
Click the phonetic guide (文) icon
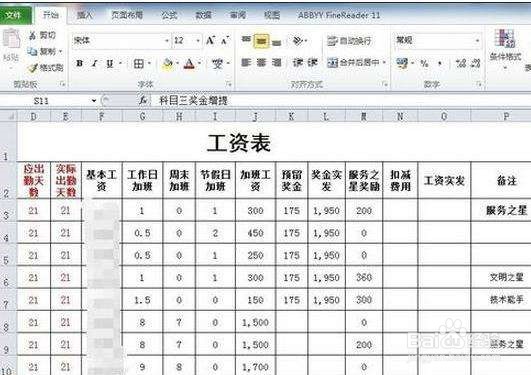pos(217,63)
